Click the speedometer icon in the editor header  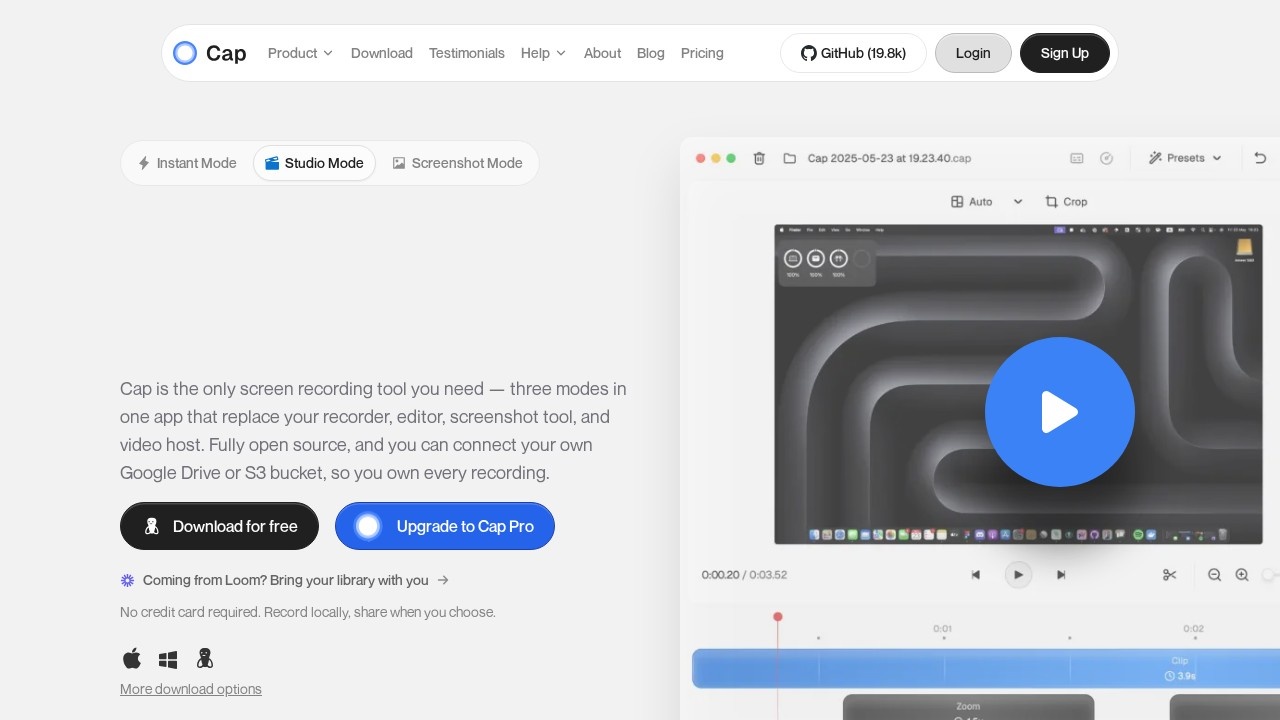click(1107, 158)
